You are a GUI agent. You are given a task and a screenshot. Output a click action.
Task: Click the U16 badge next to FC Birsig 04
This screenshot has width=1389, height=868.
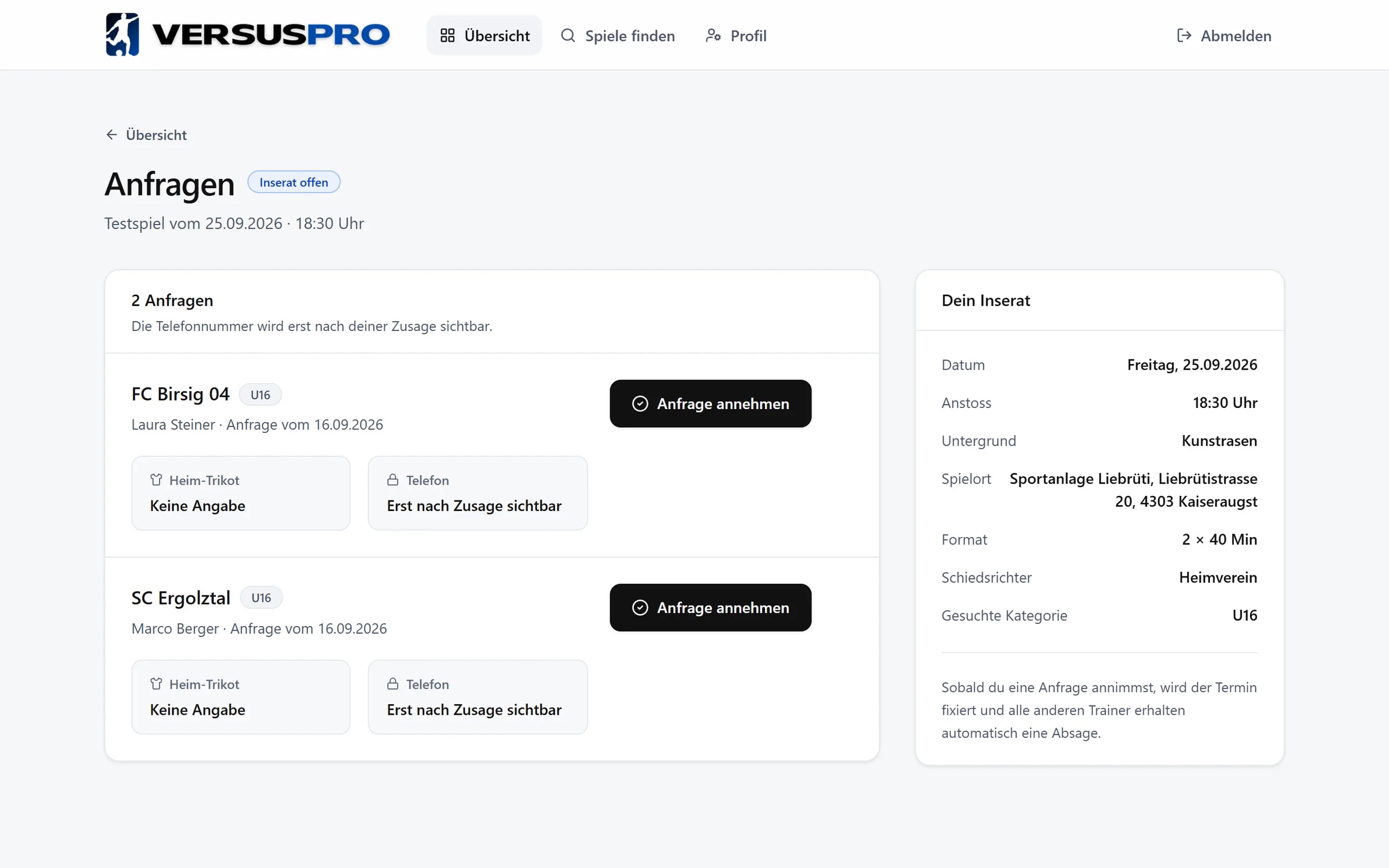260,395
